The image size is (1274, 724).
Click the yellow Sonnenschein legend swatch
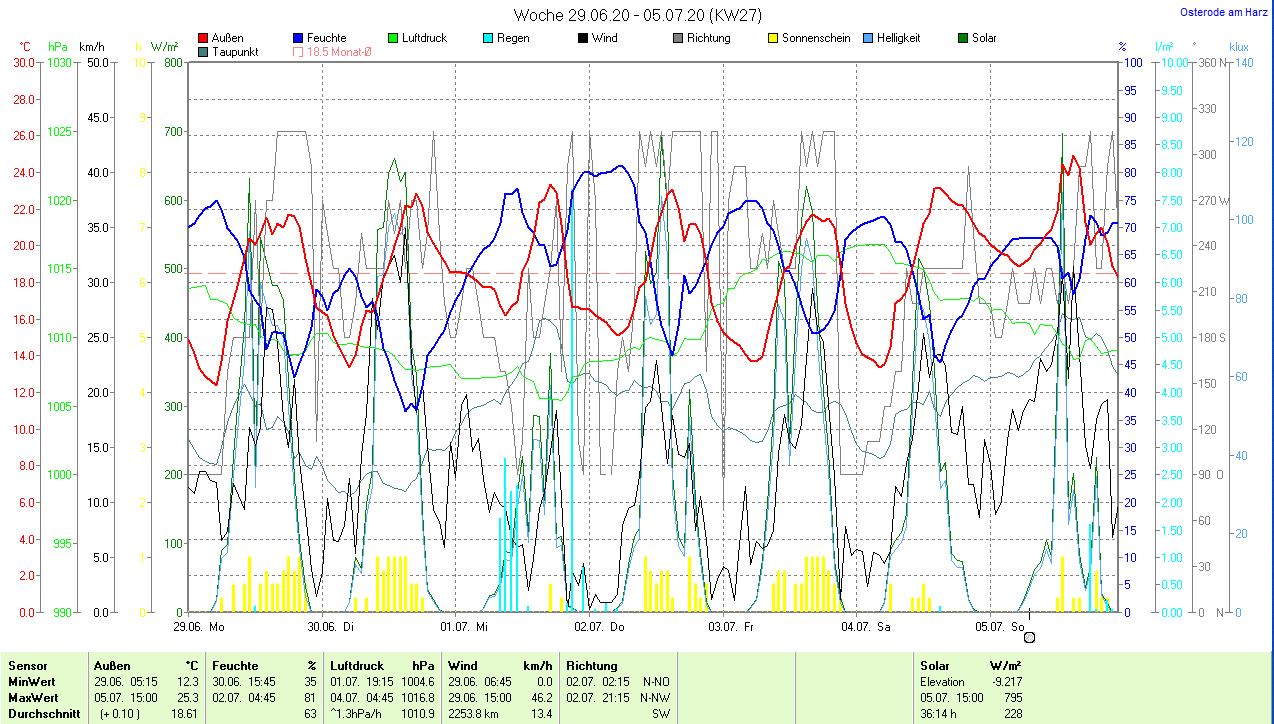click(x=772, y=38)
